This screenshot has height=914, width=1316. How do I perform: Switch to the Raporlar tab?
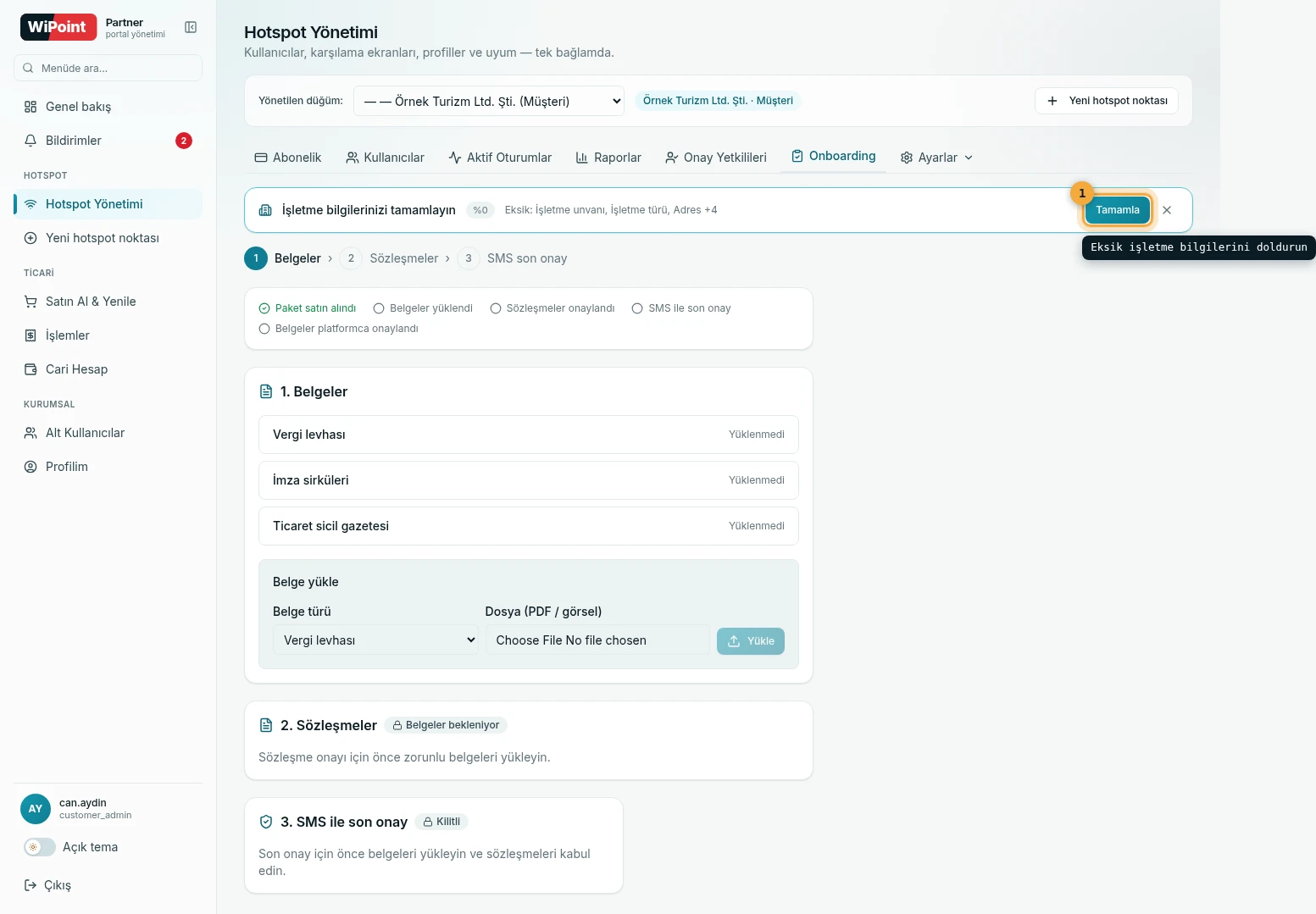(608, 158)
